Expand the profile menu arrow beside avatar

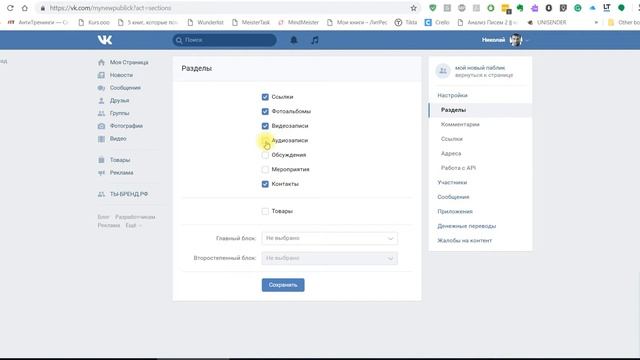[527, 40]
